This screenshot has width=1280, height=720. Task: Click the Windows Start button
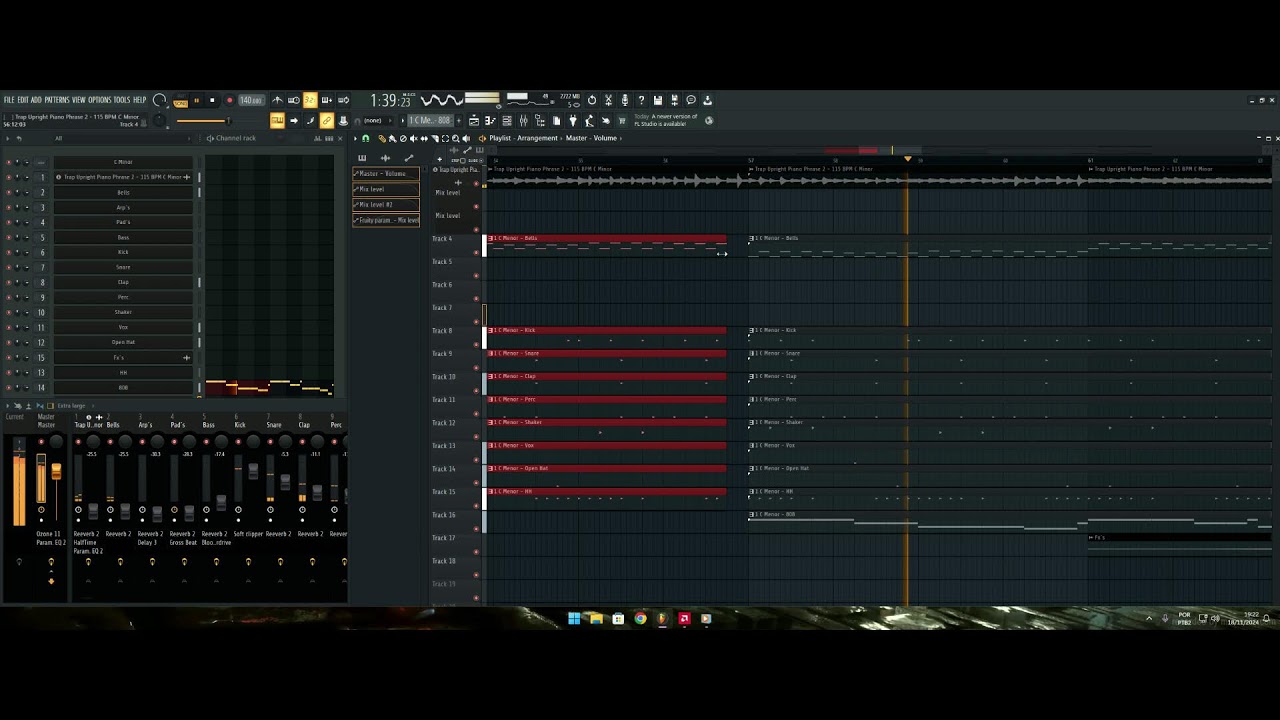click(x=574, y=619)
